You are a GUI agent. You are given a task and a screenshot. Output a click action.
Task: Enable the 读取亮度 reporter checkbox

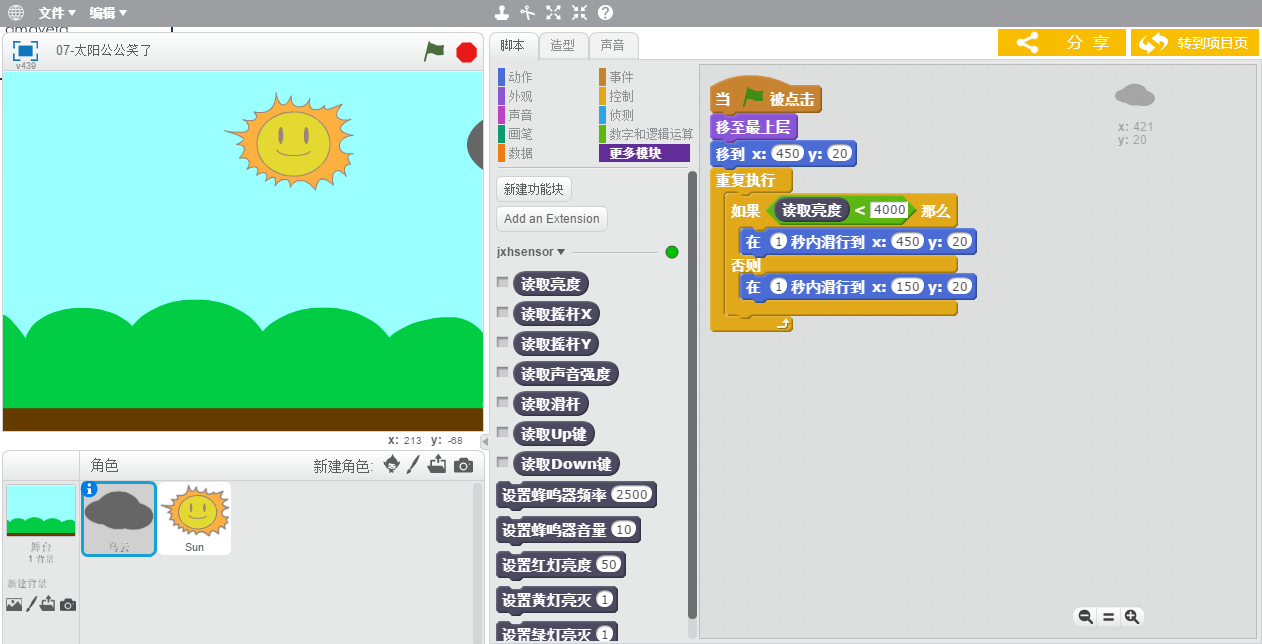click(503, 283)
